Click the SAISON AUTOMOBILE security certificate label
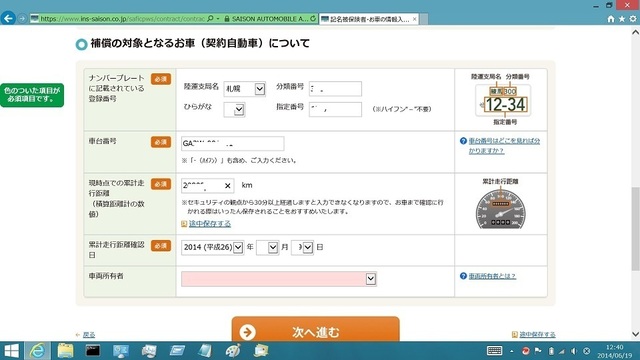 (x=266, y=19)
